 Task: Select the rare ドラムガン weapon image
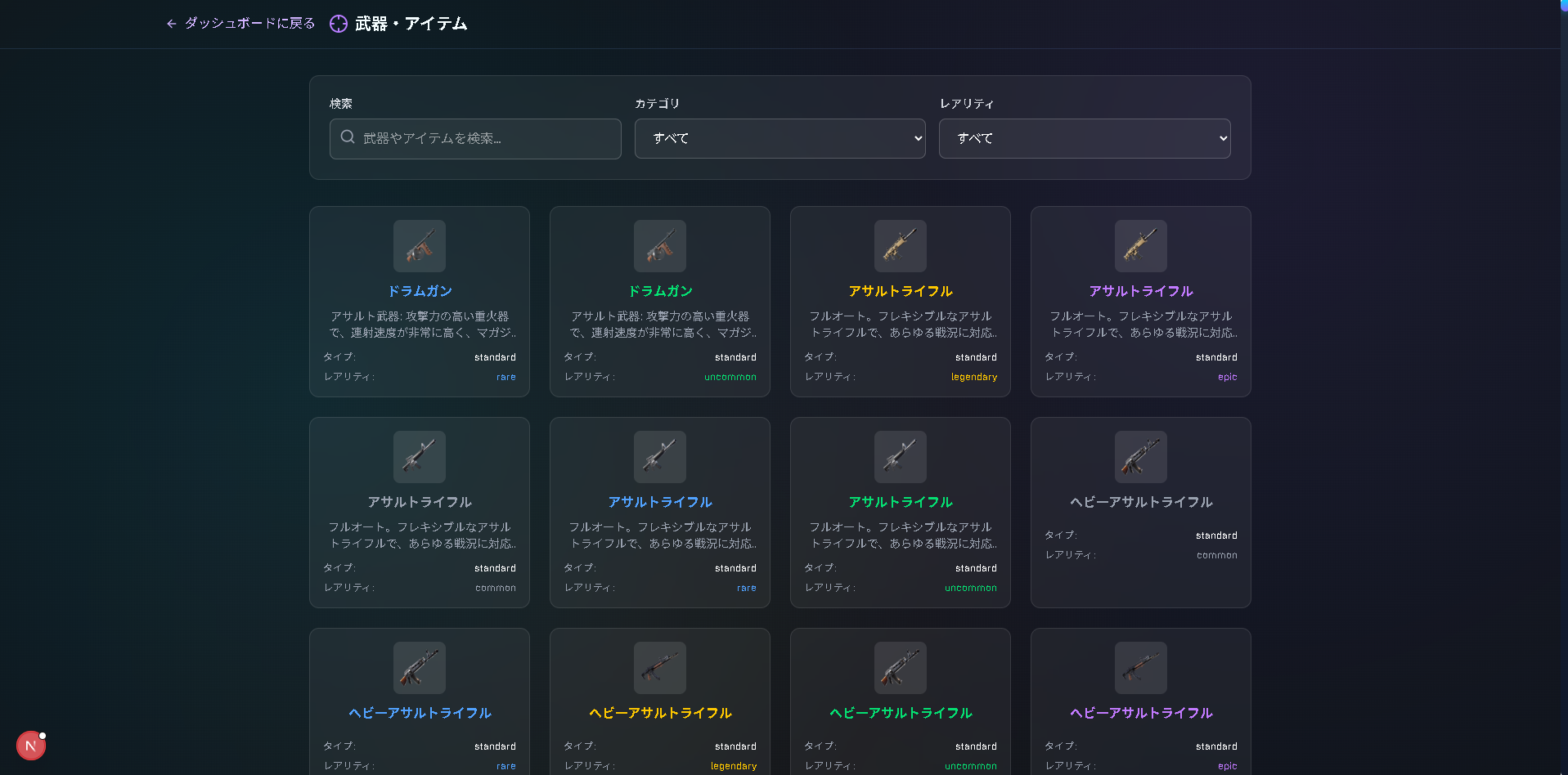coord(420,246)
